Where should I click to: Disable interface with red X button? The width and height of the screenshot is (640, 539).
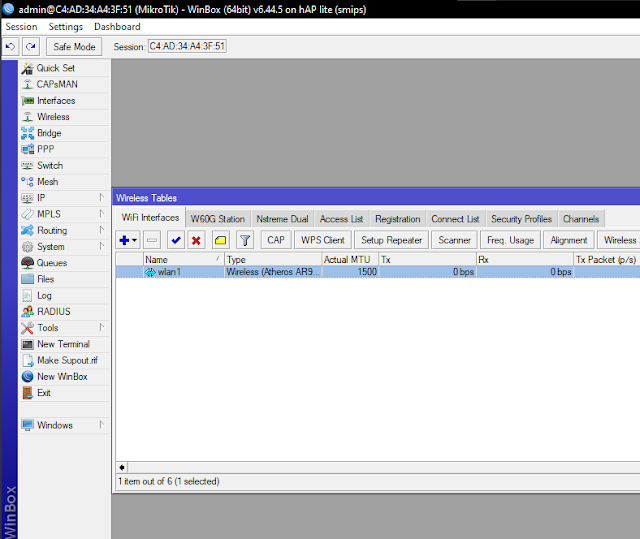[x=196, y=240]
